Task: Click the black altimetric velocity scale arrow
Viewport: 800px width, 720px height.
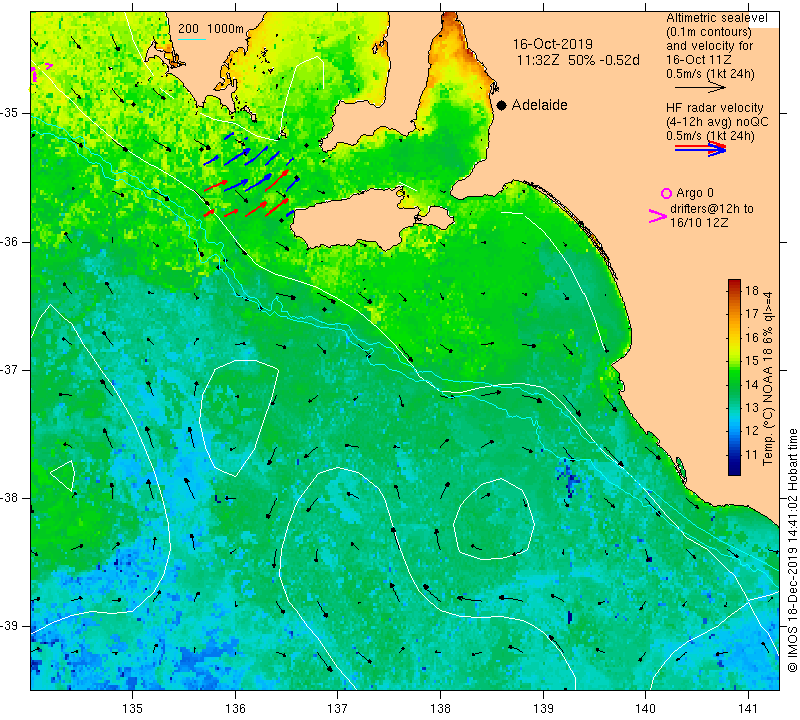Action: coord(699,88)
